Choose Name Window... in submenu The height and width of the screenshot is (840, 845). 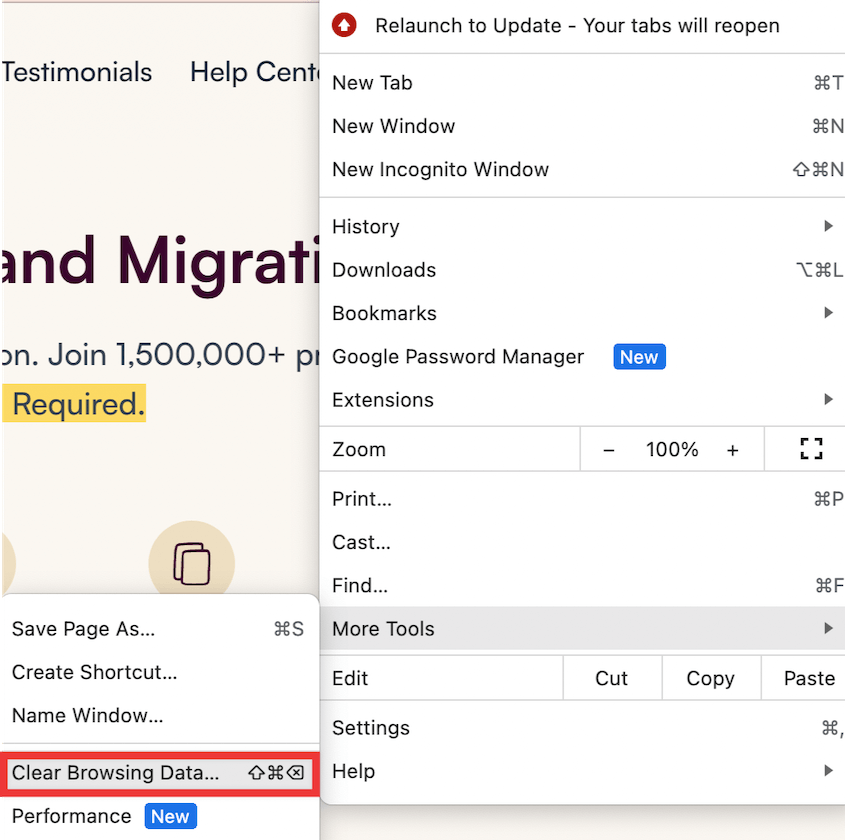coord(160,716)
